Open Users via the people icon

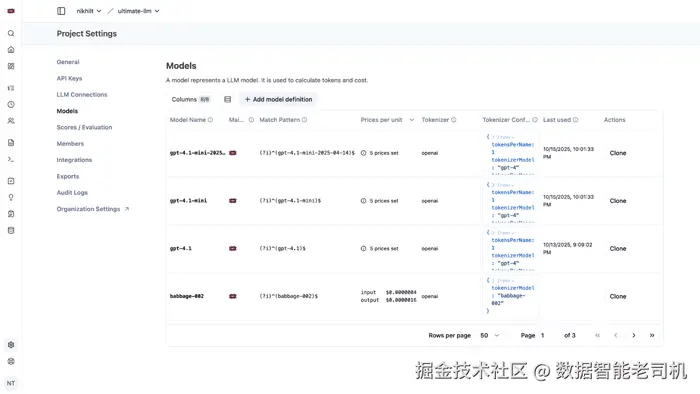[11, 120]
